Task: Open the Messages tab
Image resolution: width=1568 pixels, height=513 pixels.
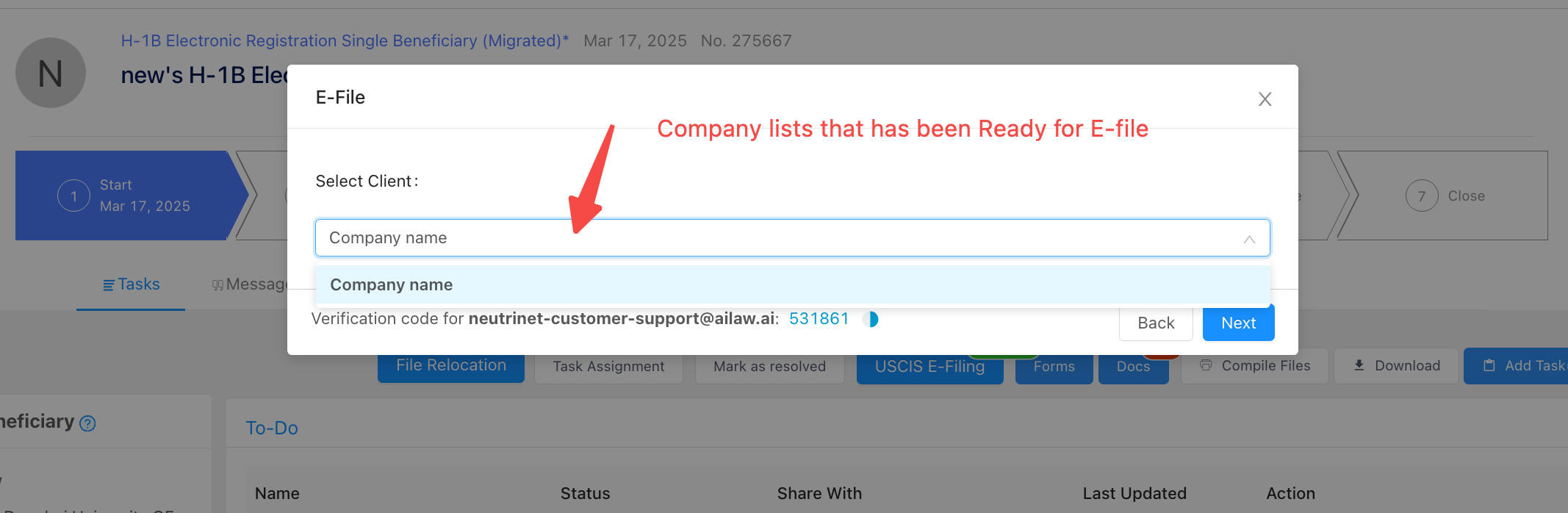Action: pyautogui.click(x=250, y=284)
